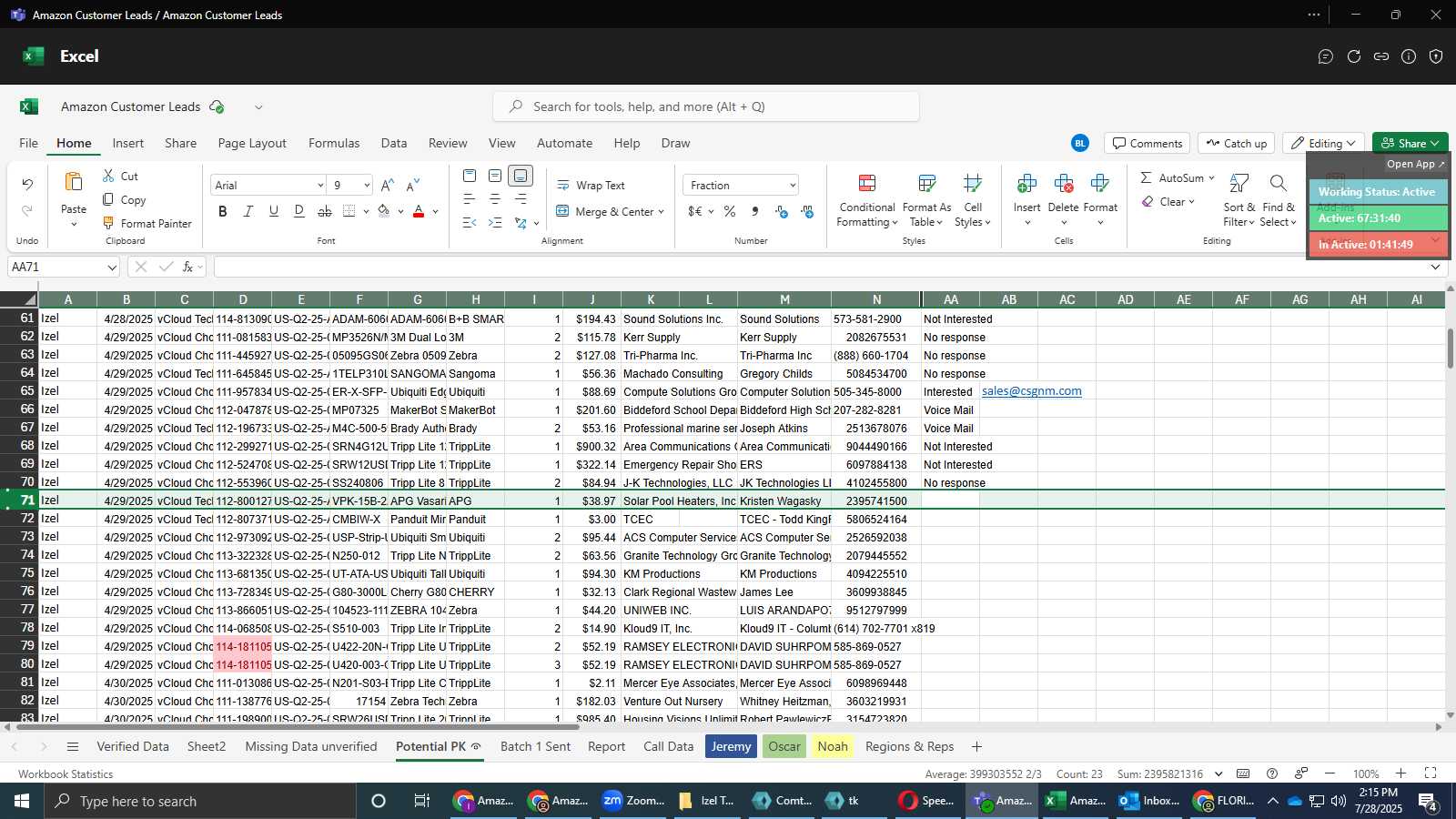The height and width of the screenshot is (819, 1456).
Task: Open the Fraction number format dropdown
Action: [793, 185]
